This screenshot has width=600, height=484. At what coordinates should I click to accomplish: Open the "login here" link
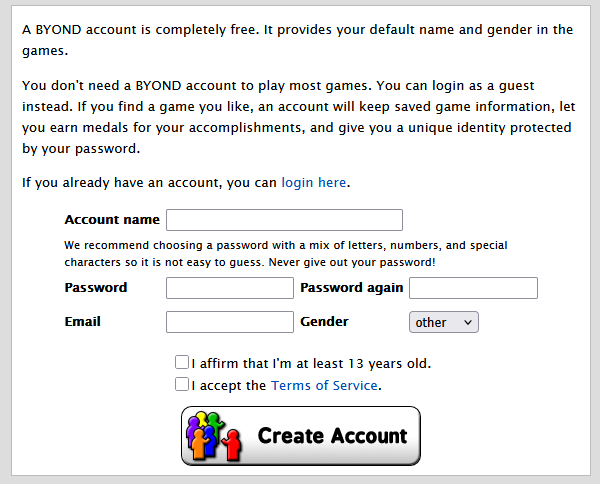314,183
